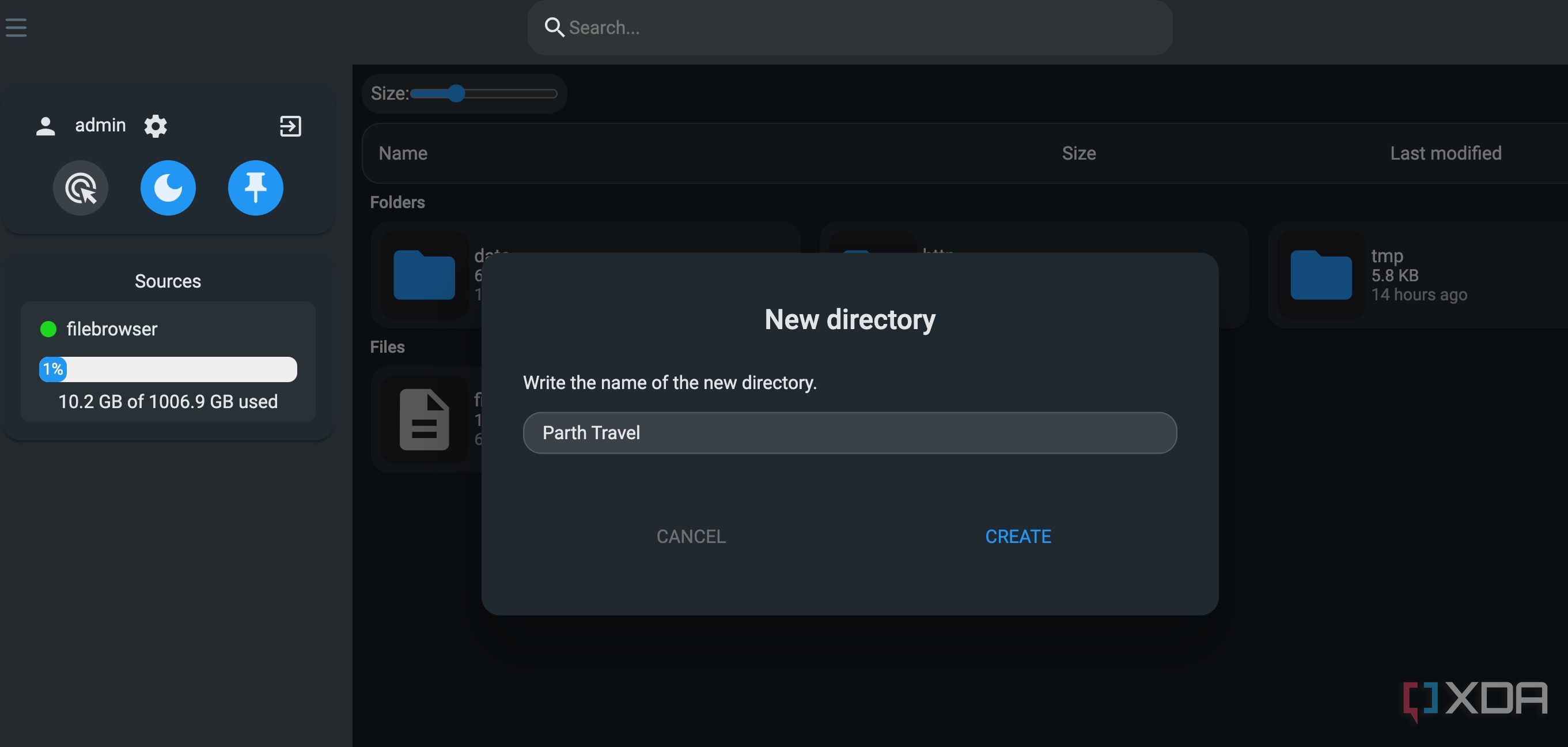The height and width of the screenshot is (747, 1568).
Task: Open admin settings gear
Action: pos(155,126)
